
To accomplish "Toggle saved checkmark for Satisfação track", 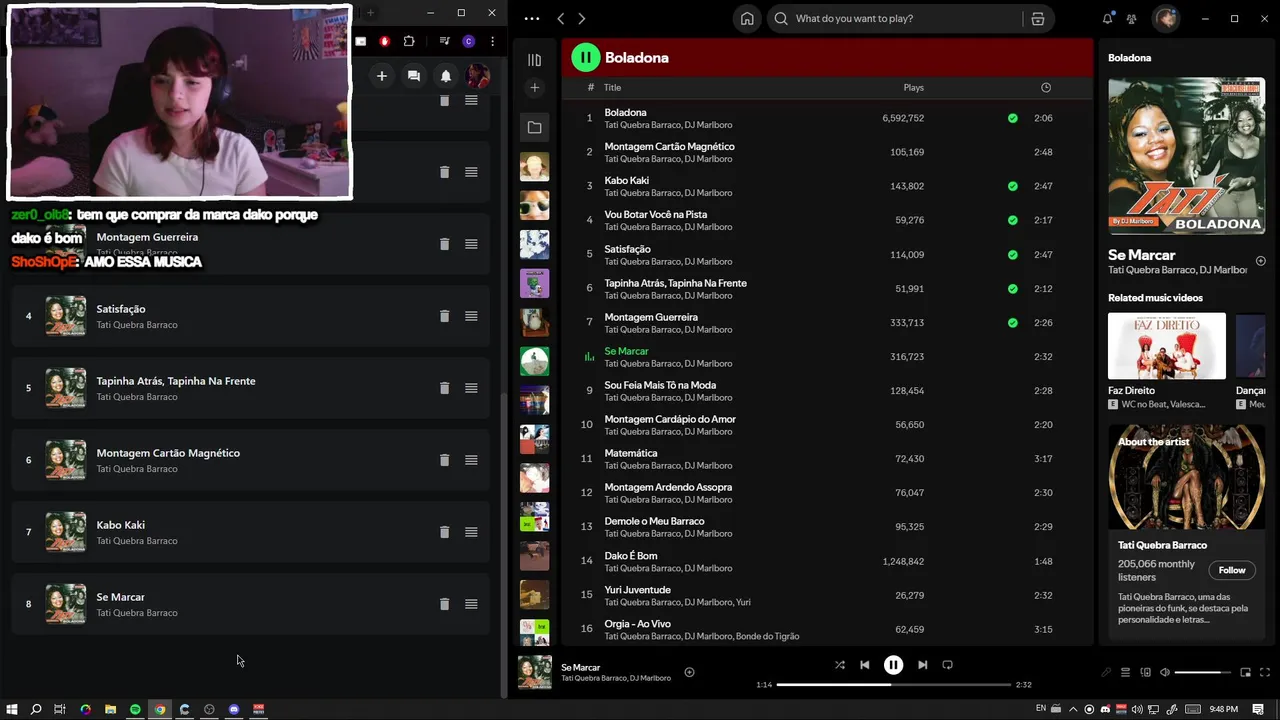I will pos(1012,255).
